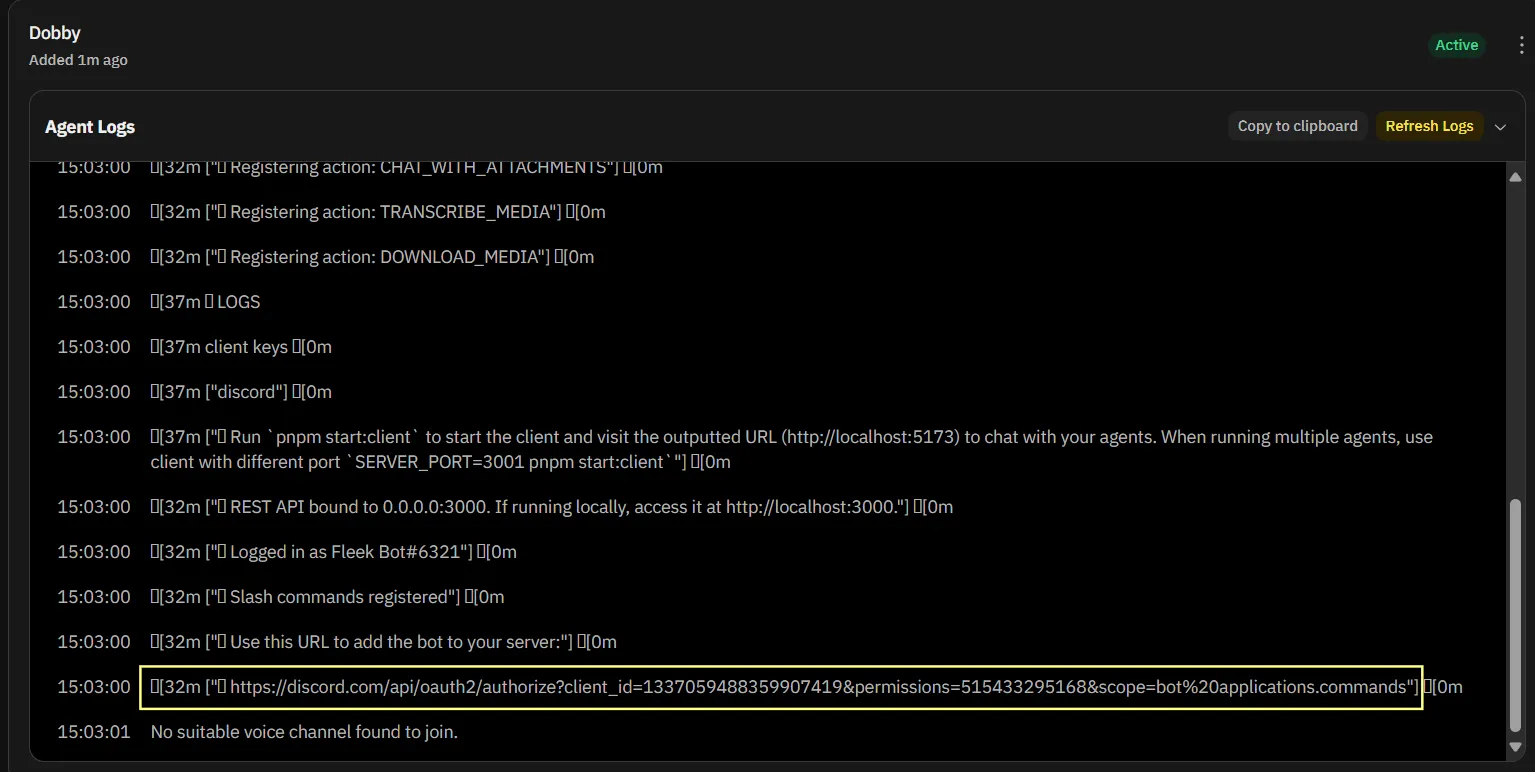
Task: Click the 'Slash commands registered' log entry
Action: (327, 597)
